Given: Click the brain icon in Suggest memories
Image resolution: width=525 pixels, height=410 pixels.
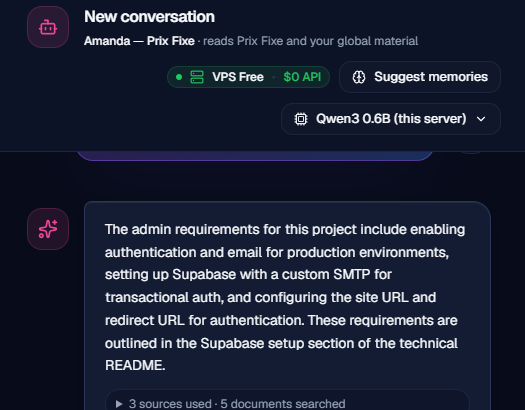Looking at the screenshot, I should pyautogui.click(x=359, y=77).
